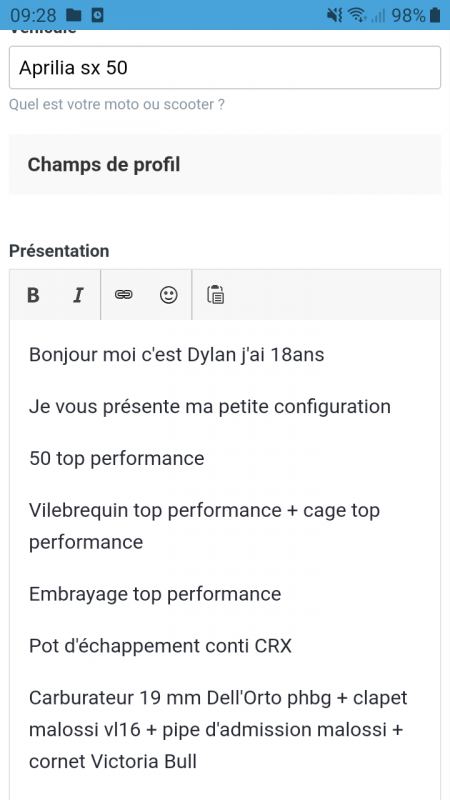Tap the muted sound icon in status bar
The image size is (450, 800).
pos(335,15)
